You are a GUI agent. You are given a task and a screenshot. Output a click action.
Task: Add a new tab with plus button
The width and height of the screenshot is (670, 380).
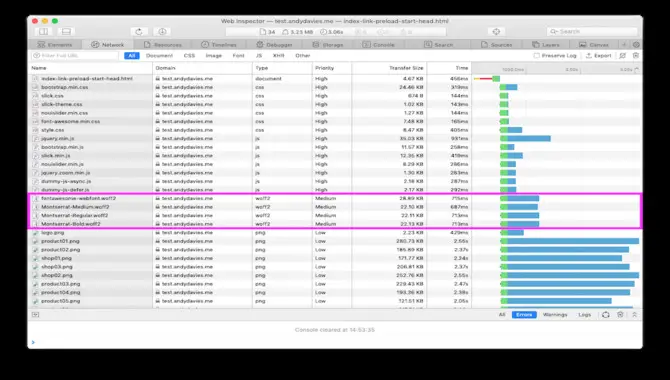[624, 44]
